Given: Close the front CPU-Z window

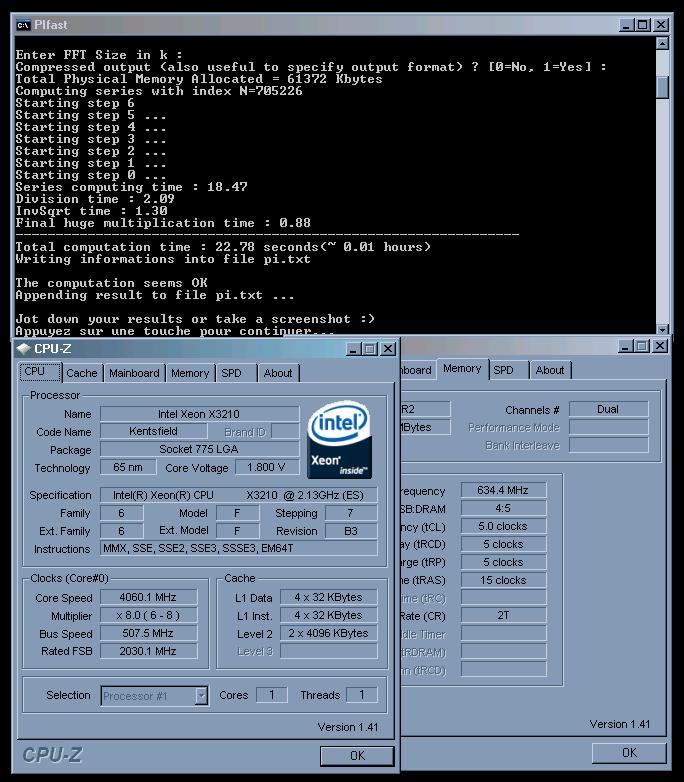Looking at the screenshot, I should [x=388, y=349].
